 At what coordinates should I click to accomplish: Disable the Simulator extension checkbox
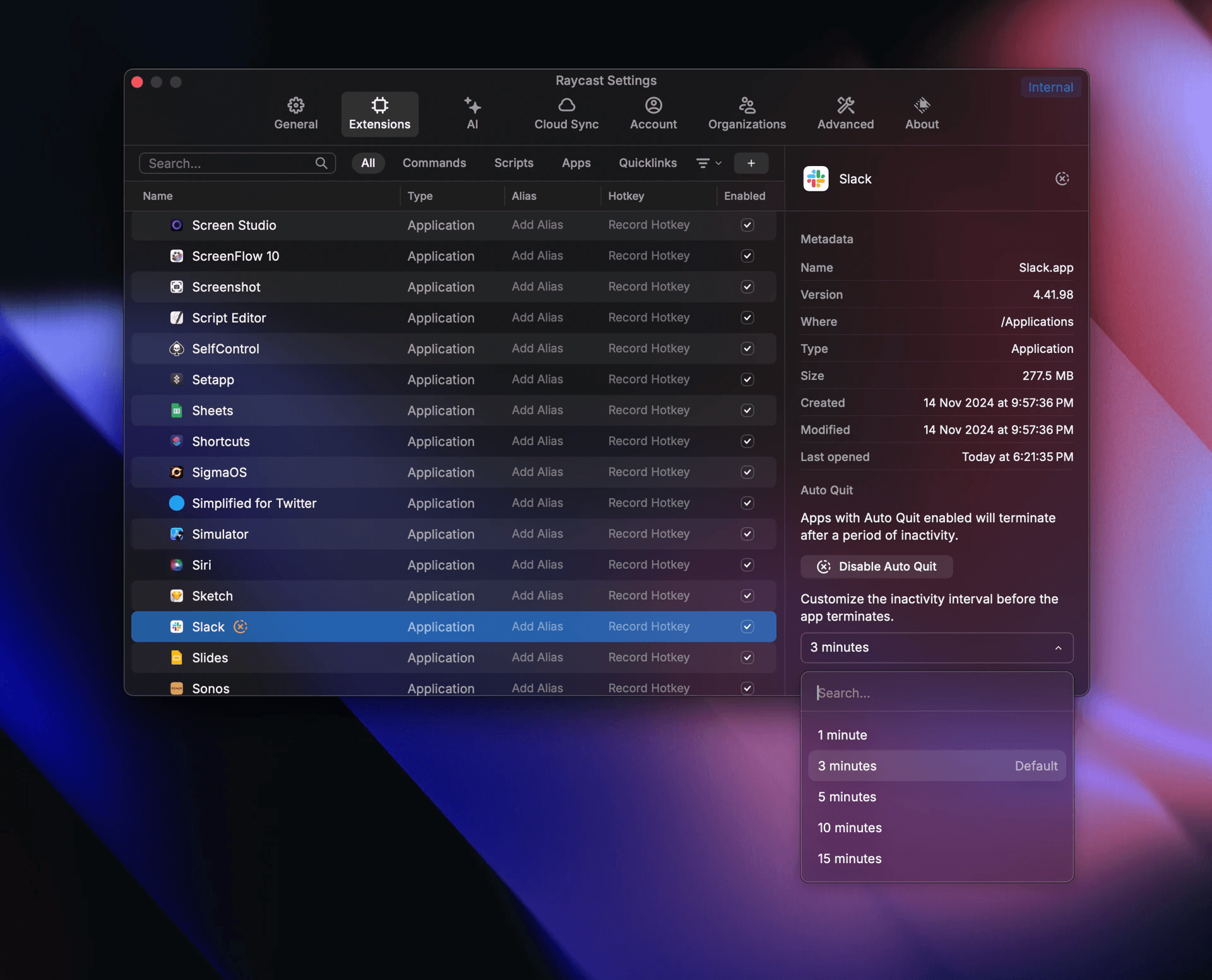click(x=747, y=534)
